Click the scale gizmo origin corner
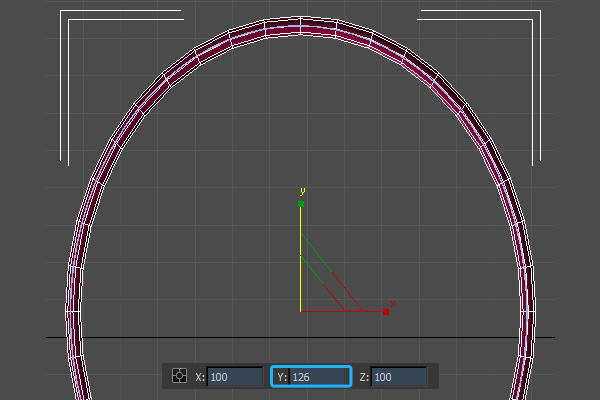The height and width of the screenshot is (400, 600). [x=301, y=311]
